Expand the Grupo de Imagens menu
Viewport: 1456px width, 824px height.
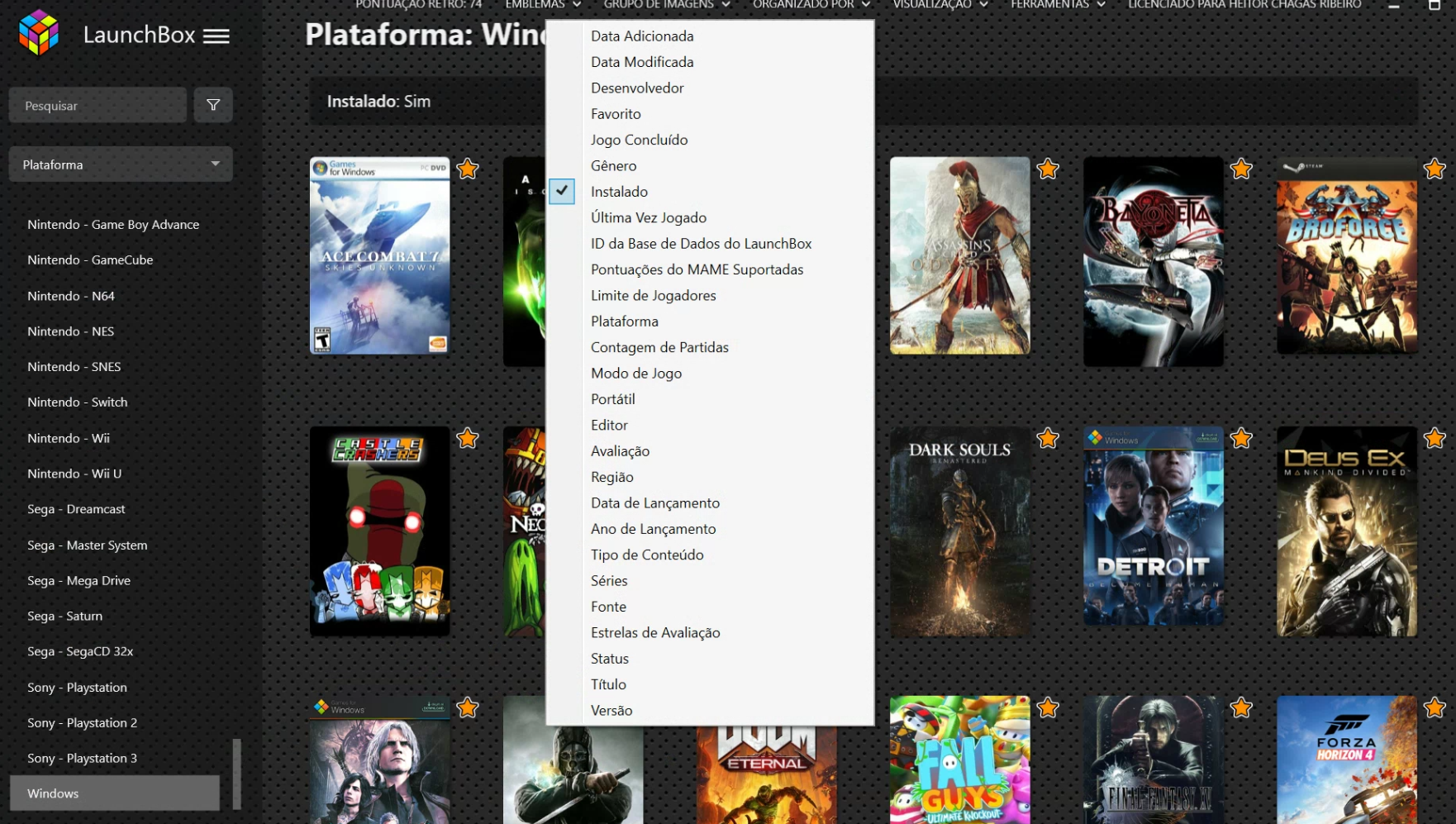tap(667, 4)
